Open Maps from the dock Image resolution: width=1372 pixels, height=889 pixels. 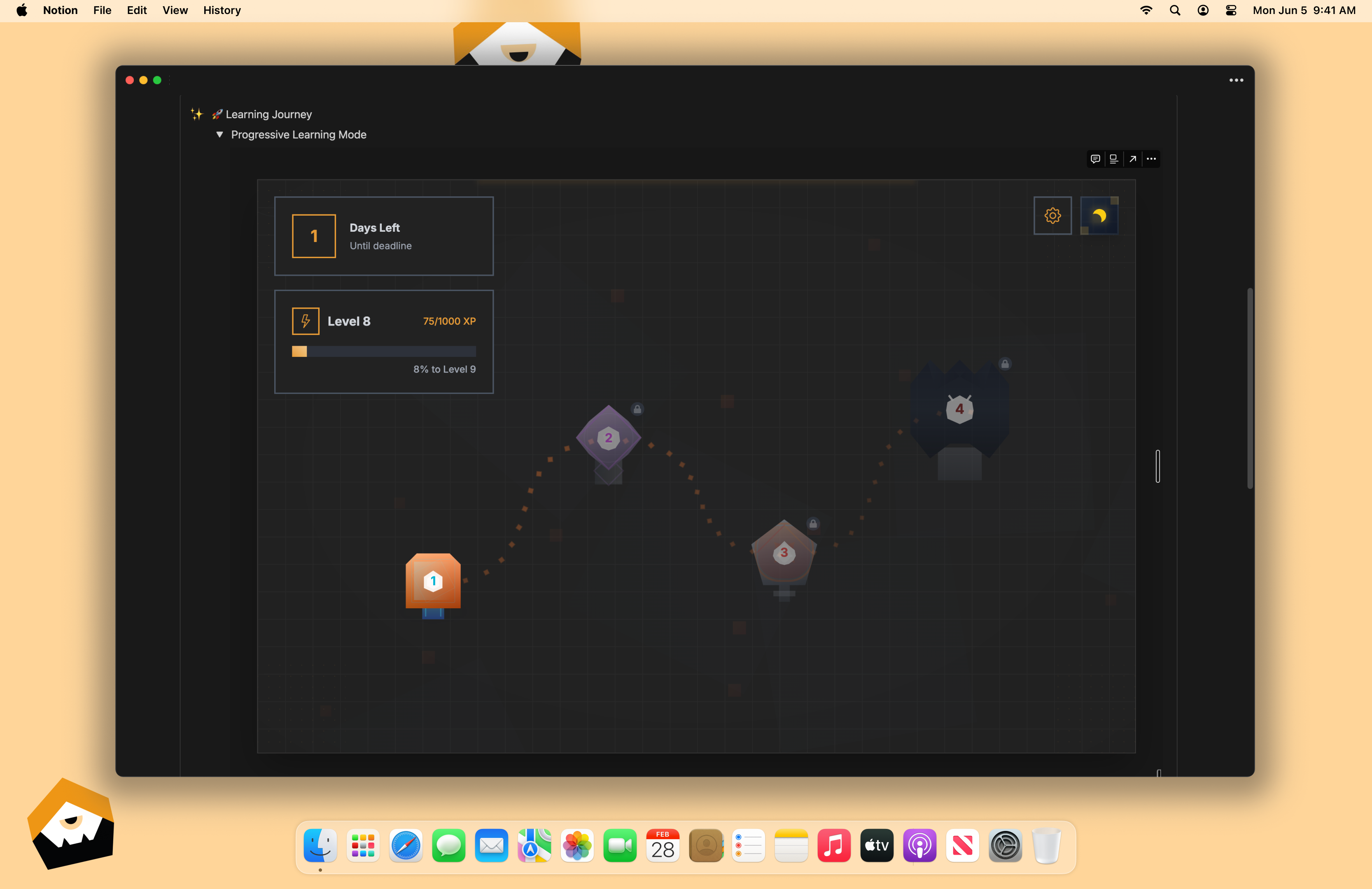[x=534, y=845]
